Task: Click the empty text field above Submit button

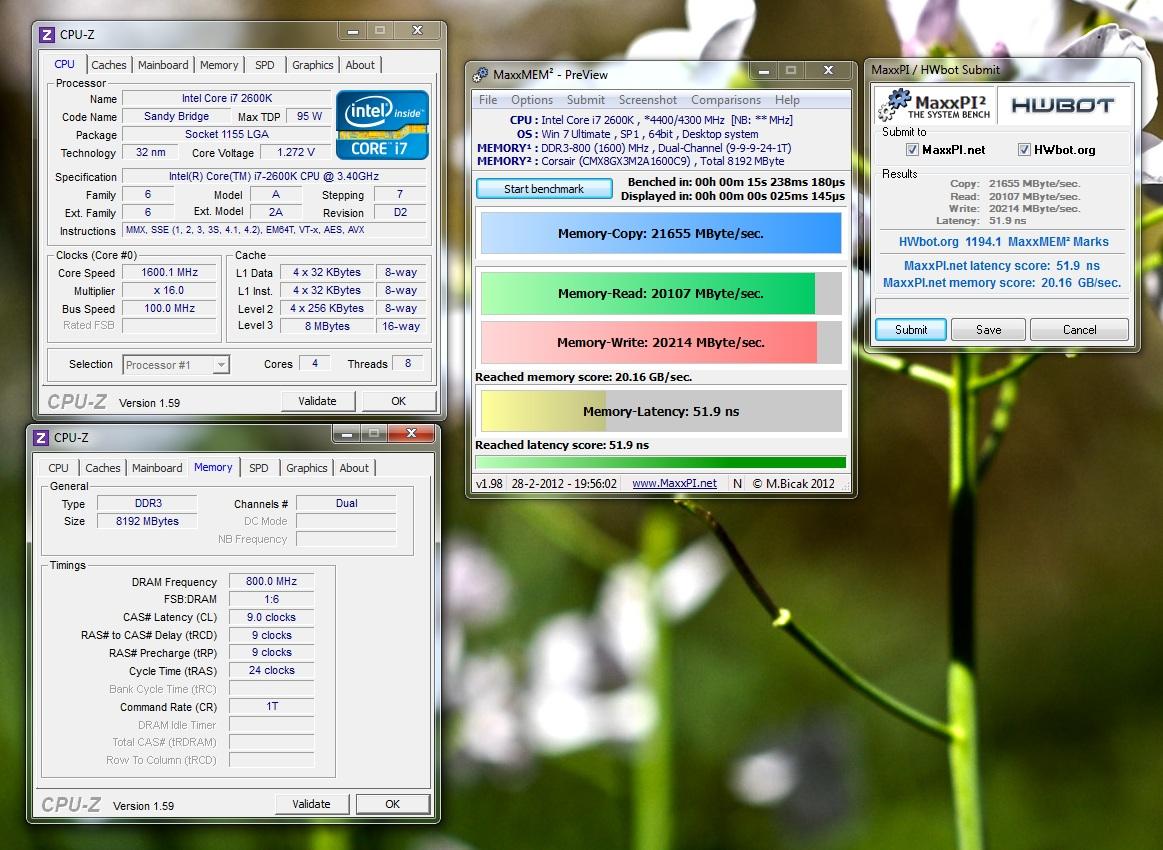Action: pyautogui.click(x=1002, y=307)
